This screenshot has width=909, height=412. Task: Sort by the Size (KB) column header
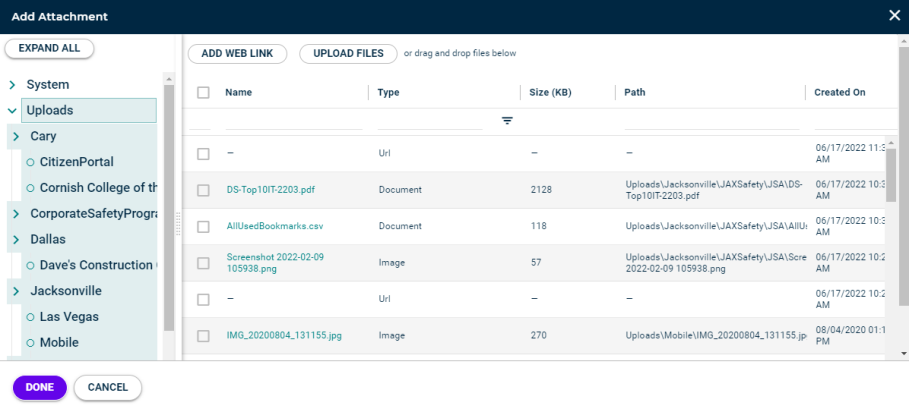click(551, 92)
